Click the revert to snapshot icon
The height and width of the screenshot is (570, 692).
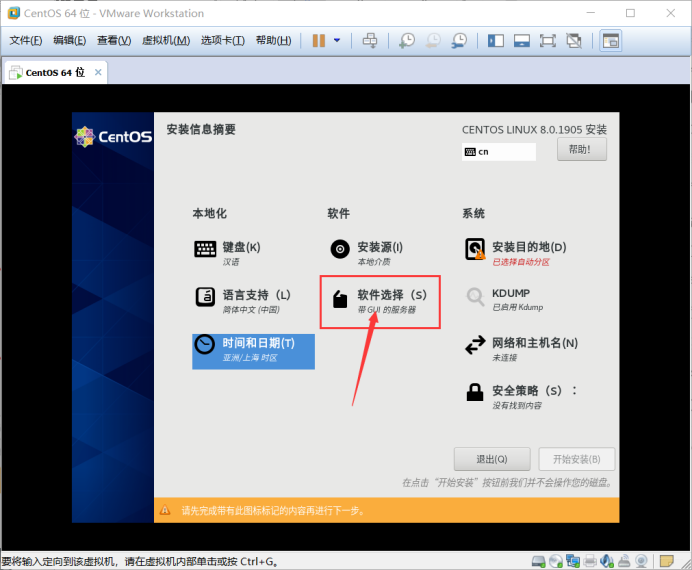(433, 41)
